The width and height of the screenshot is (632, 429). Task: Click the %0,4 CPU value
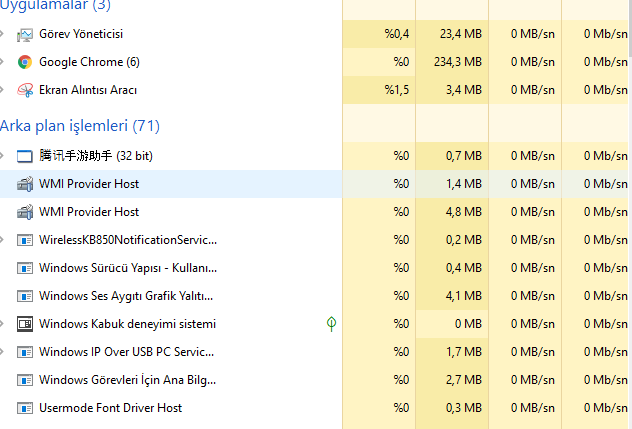(x=397, y=34)
